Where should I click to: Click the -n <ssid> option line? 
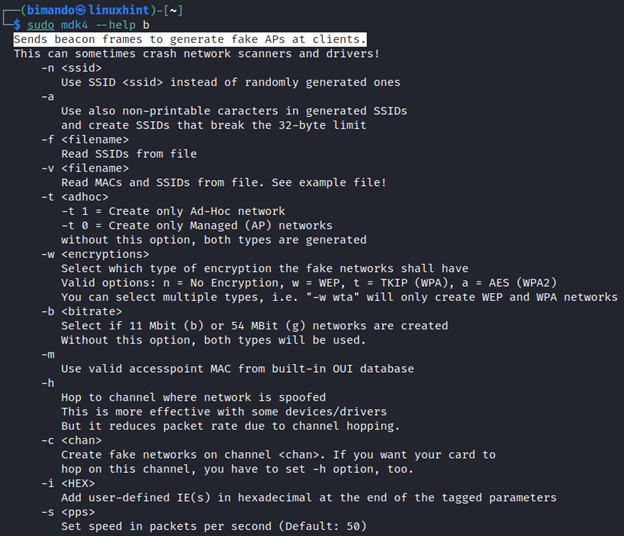[x=71, y=68]
